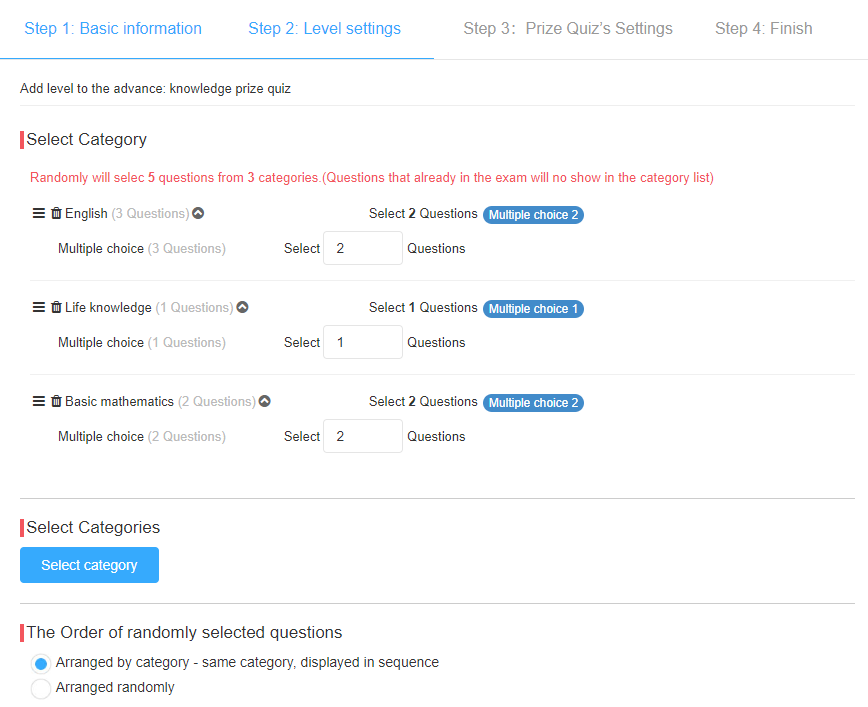Click Life knowledge category drag handle
Image resolution: width=868 pixels, height=707 pixels.
tap(39, 307)
